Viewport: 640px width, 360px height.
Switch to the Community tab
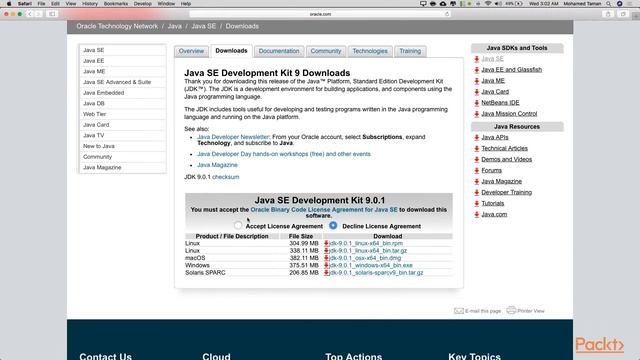(x=326, y=51)
